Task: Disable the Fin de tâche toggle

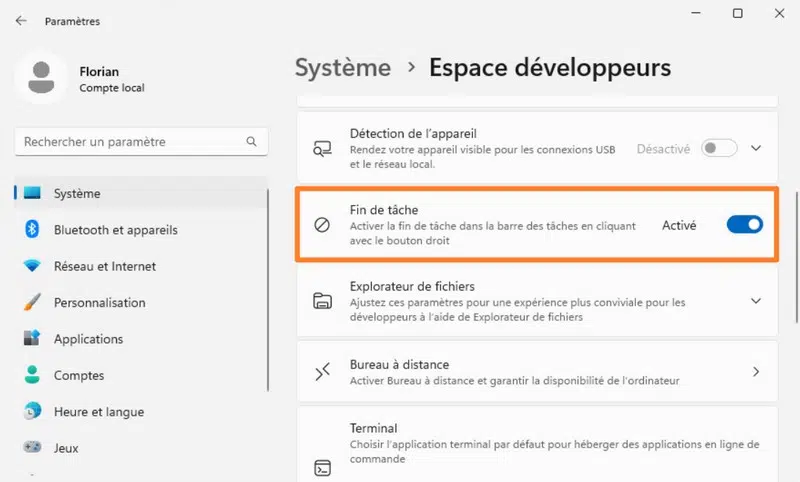Action: tap(744, 225)
